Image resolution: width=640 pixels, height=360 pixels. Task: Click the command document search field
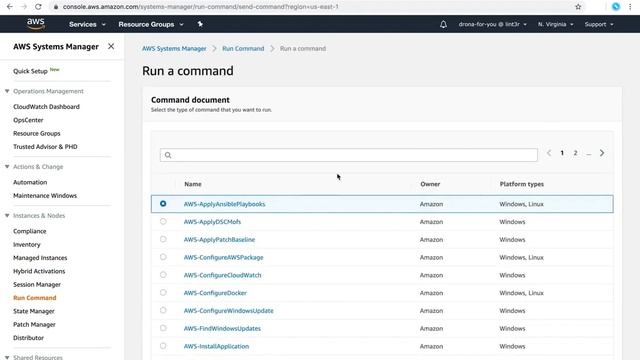pyautogui.click(x=349, y=155)
